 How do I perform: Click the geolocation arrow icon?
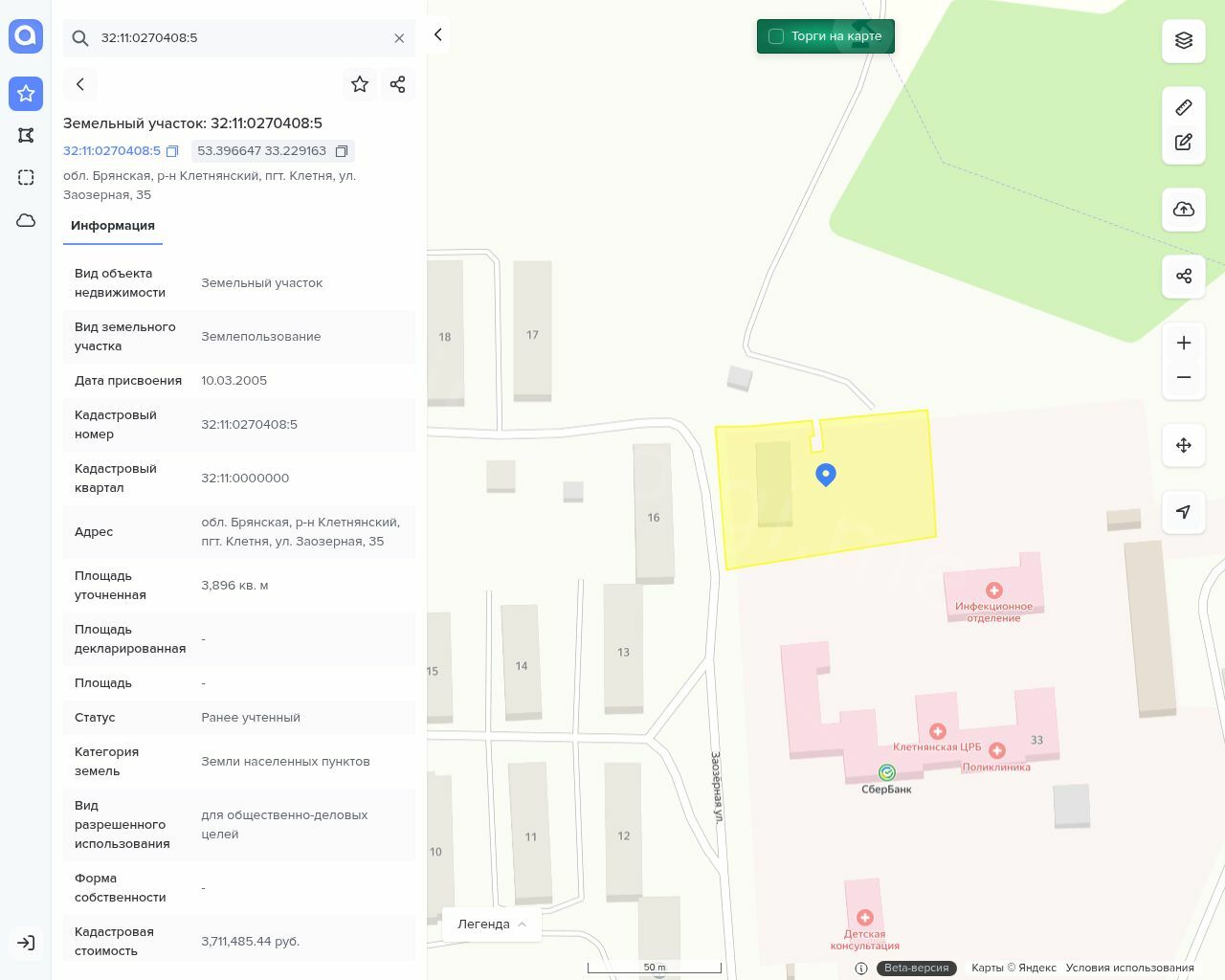(x=1184, y=512)
